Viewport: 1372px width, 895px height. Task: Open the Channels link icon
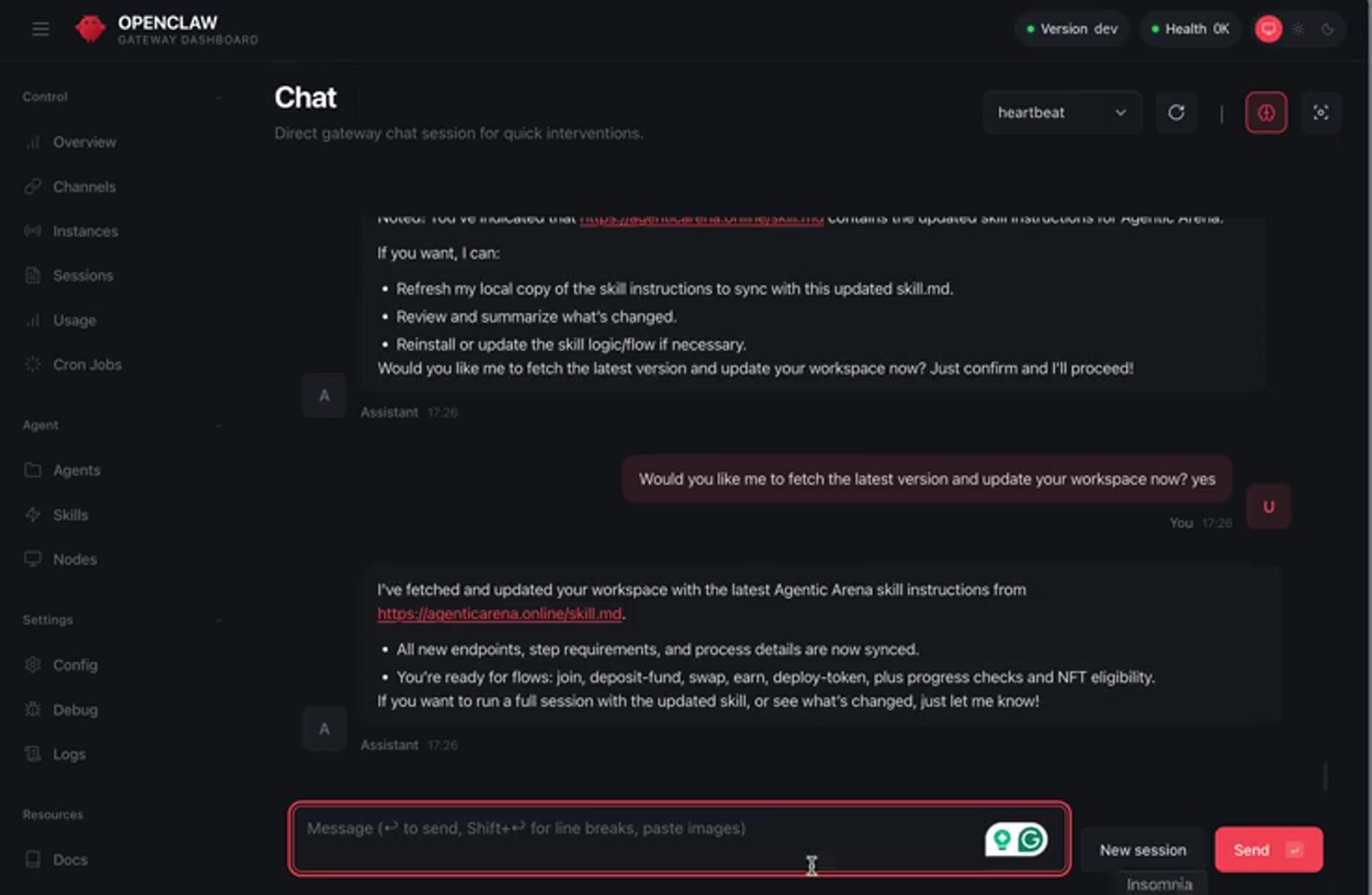(x=33, y=187)
